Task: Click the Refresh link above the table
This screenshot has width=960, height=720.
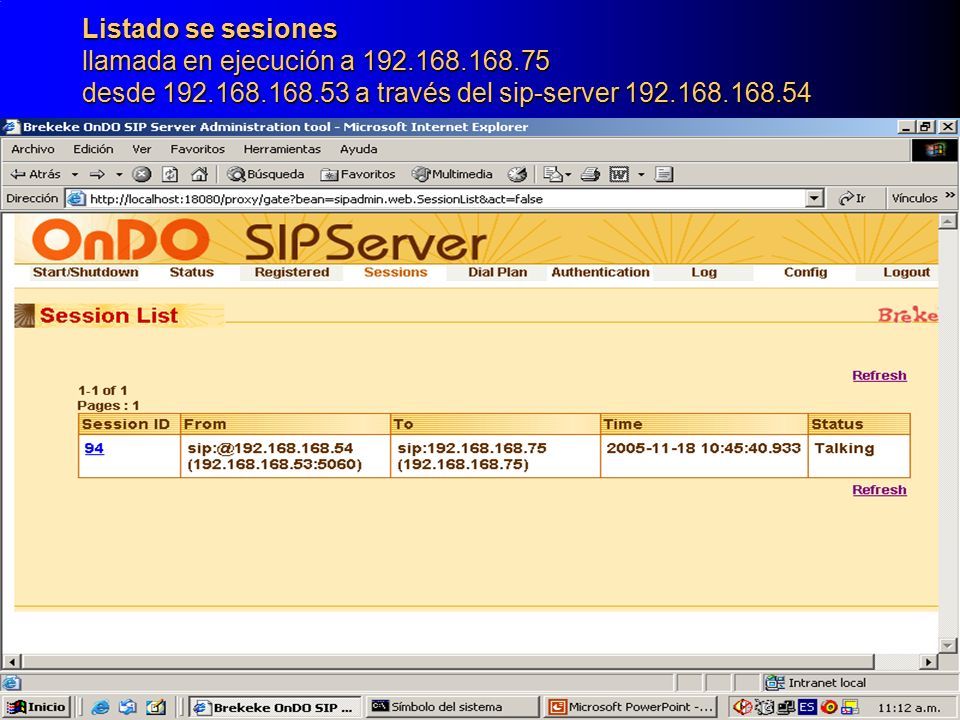Action: pyautogui.click(x=879, y=375)
